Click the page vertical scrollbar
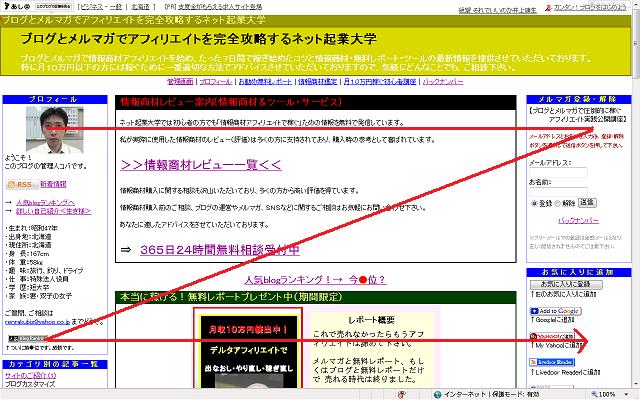The height and width of the screenshot is (400, 640). point(636,196)
